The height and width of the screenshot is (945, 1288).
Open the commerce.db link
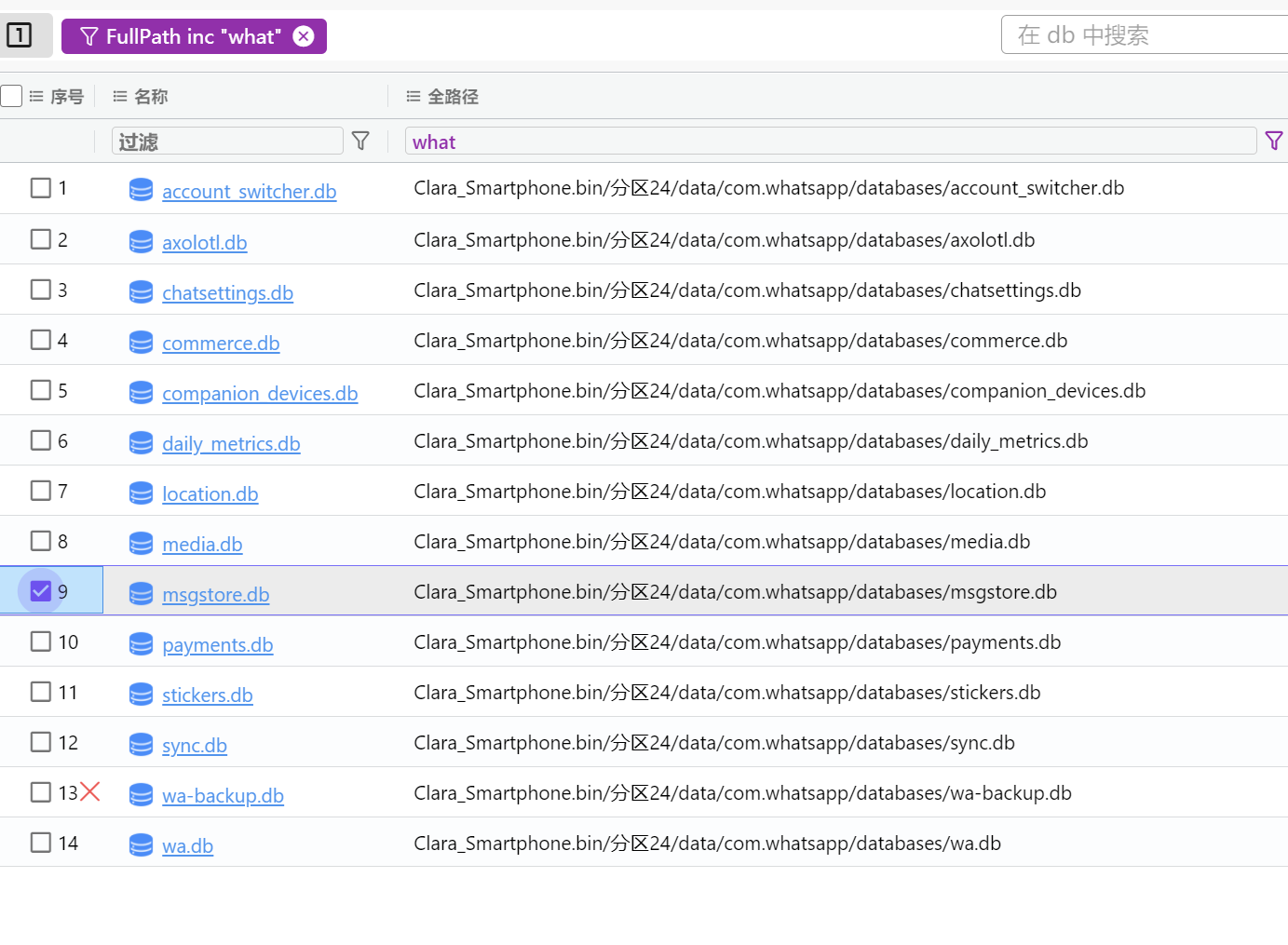click(221, 343)
